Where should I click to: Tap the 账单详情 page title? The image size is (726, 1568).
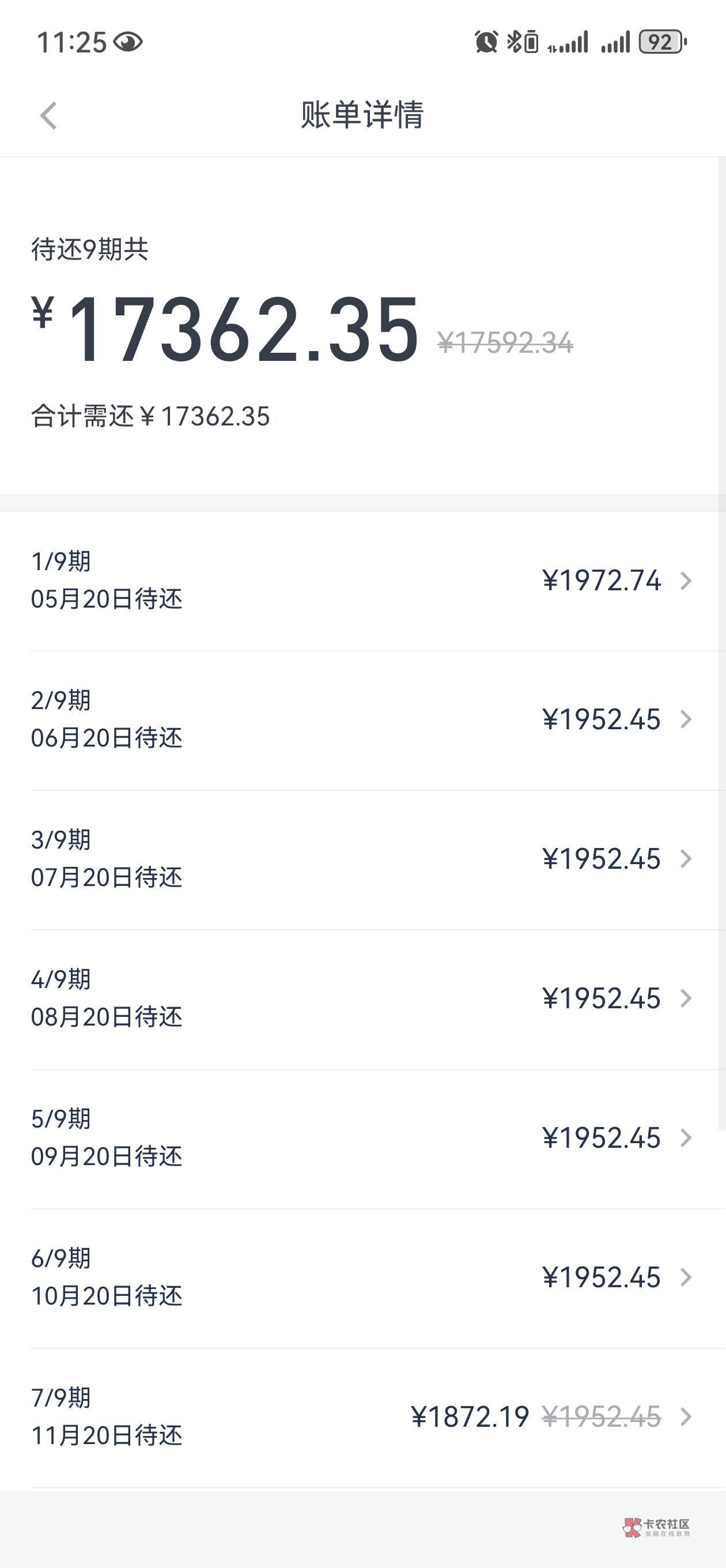(x=362, y=115)
